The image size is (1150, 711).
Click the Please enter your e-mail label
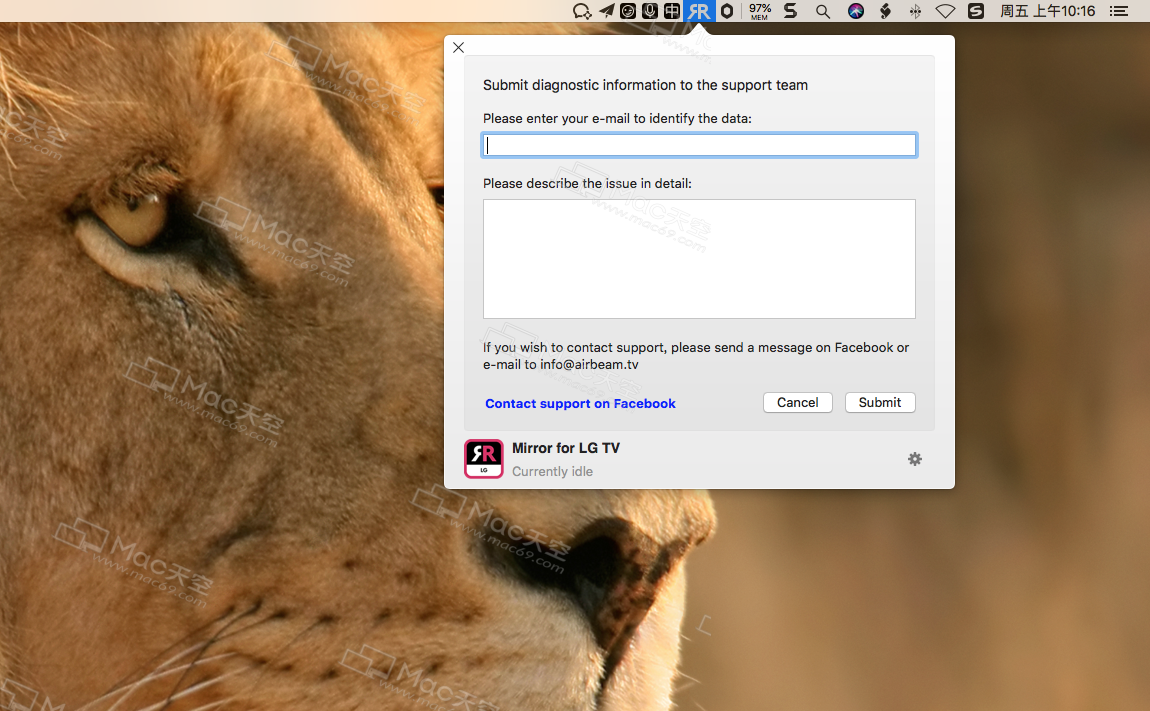(617, 119)
